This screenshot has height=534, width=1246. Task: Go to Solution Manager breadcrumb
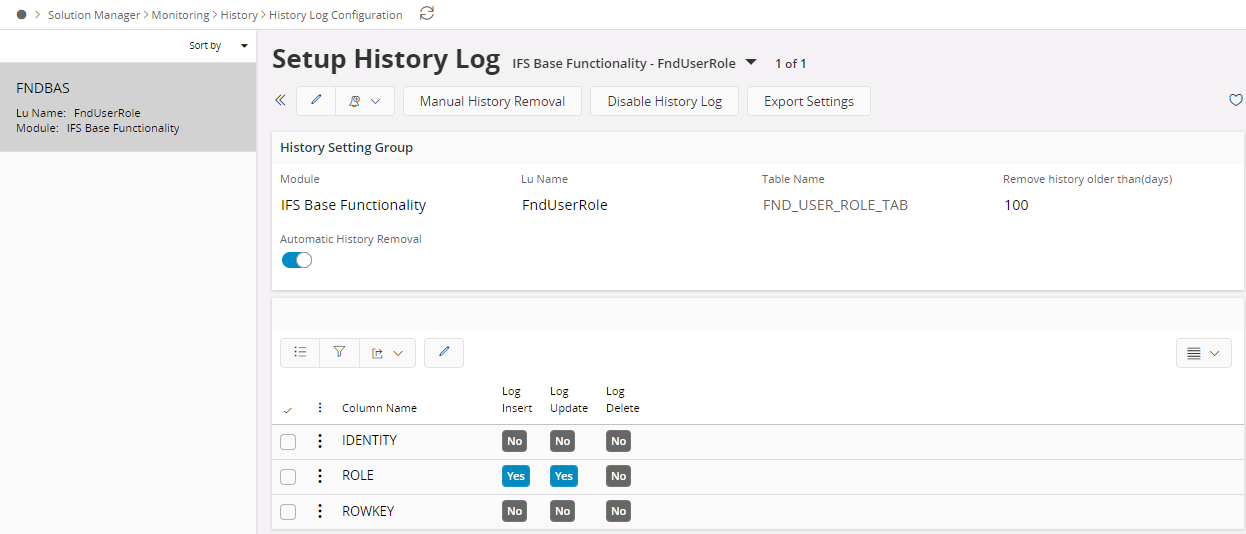pos(94,15)
